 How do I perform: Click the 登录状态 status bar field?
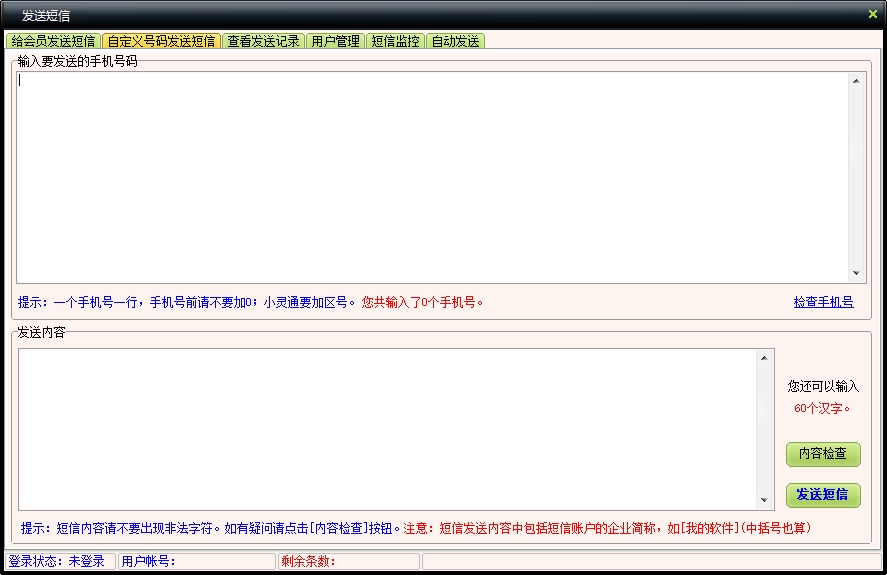(x=58, y=561)
